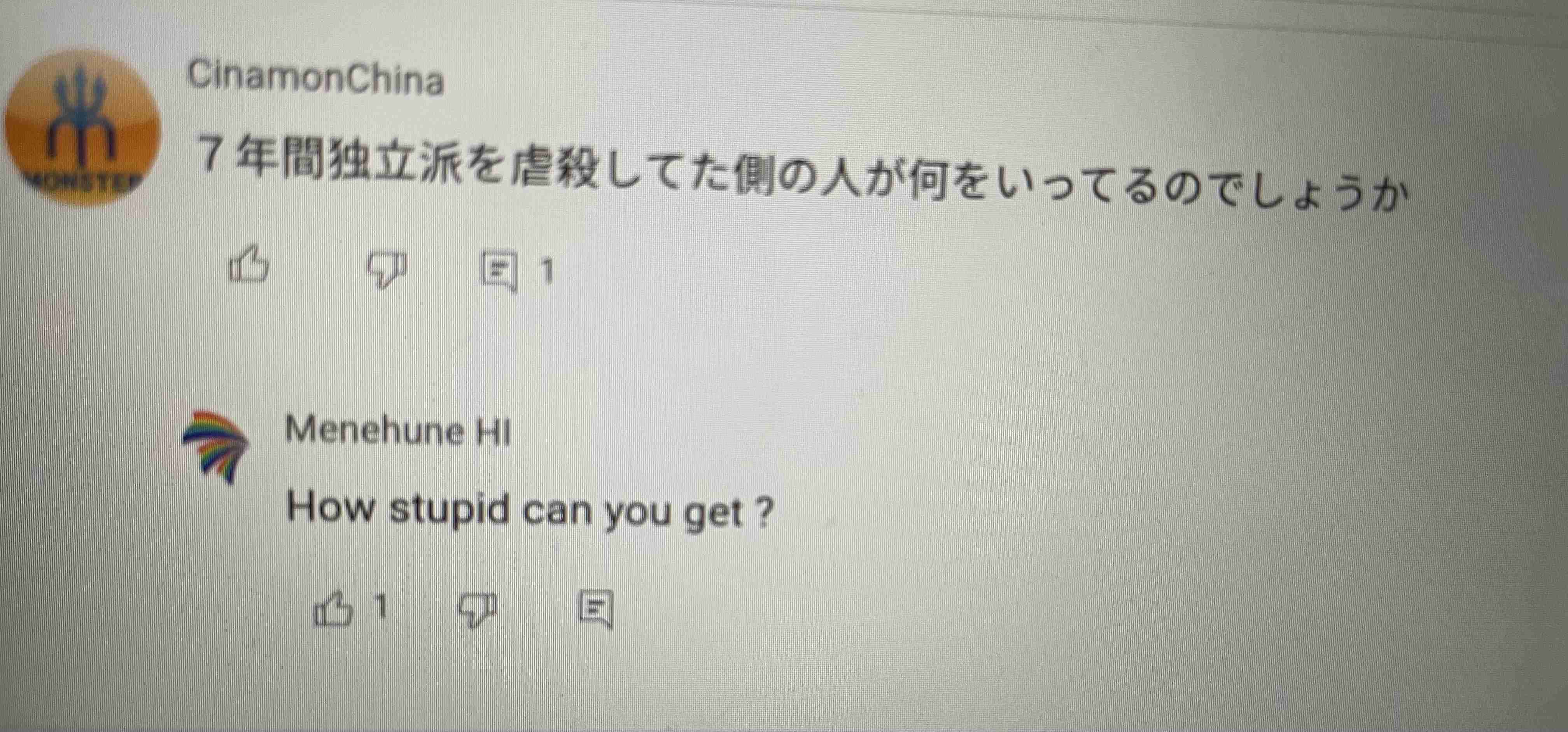Dislike CinamonChina's comment with thumbs down

388,269
